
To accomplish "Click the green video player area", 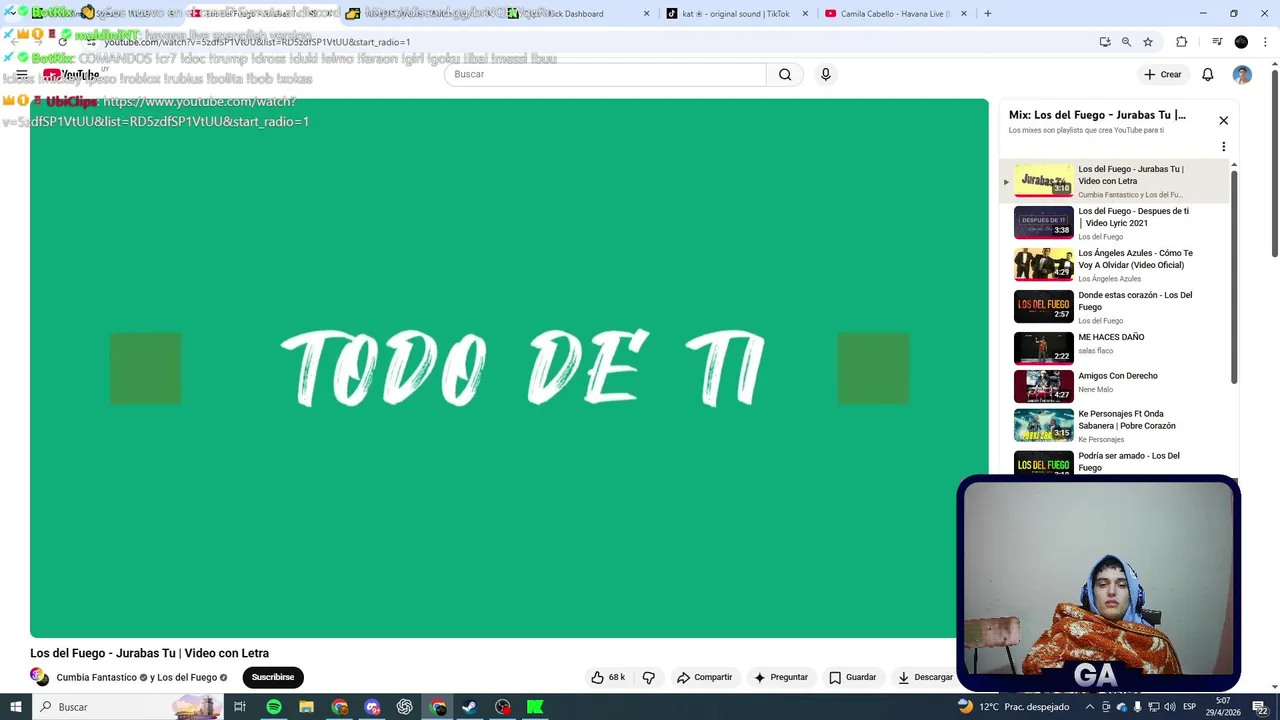I will coord(509,368).
